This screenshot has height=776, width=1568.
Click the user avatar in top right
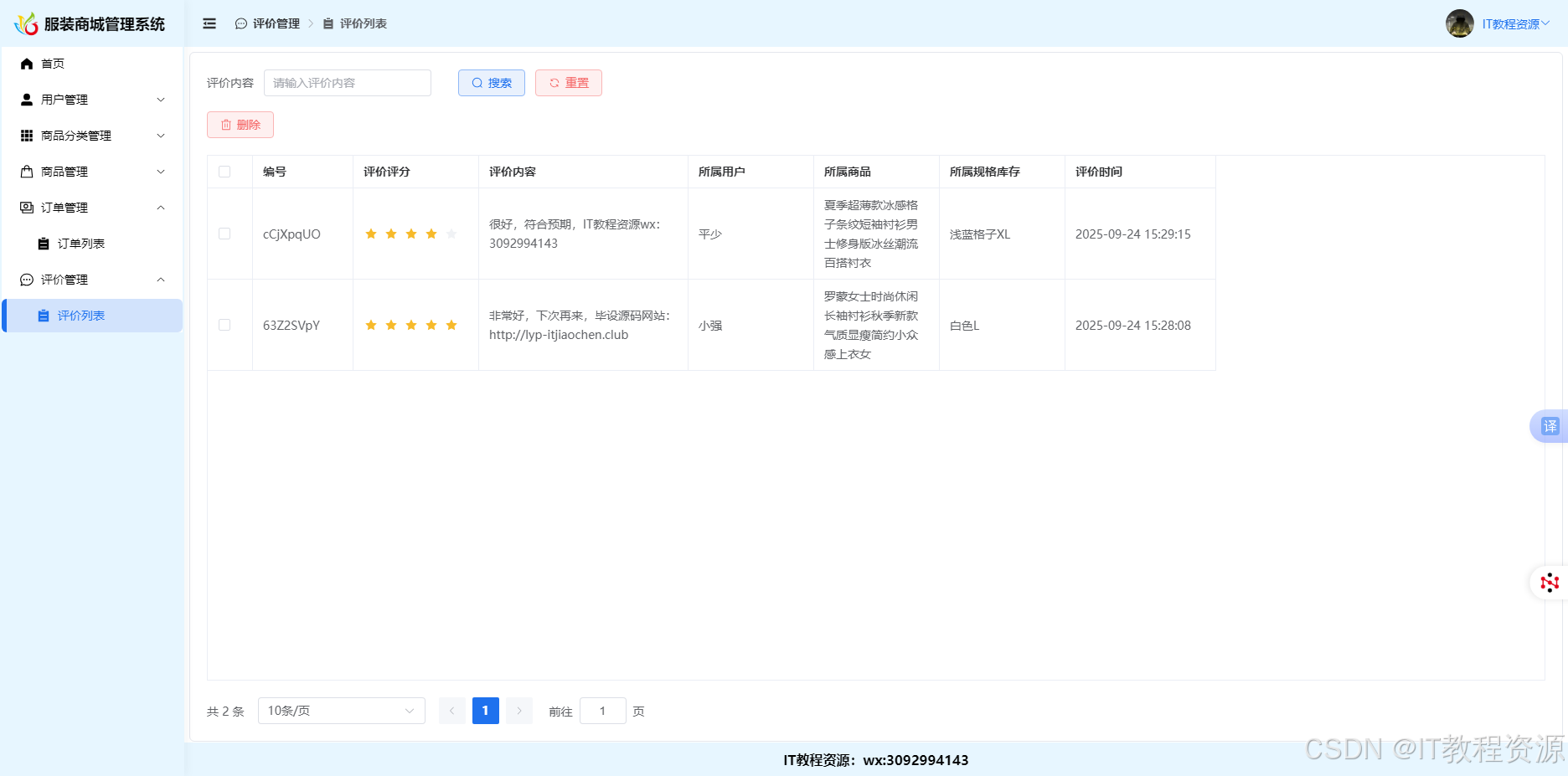click(1459, 23)
